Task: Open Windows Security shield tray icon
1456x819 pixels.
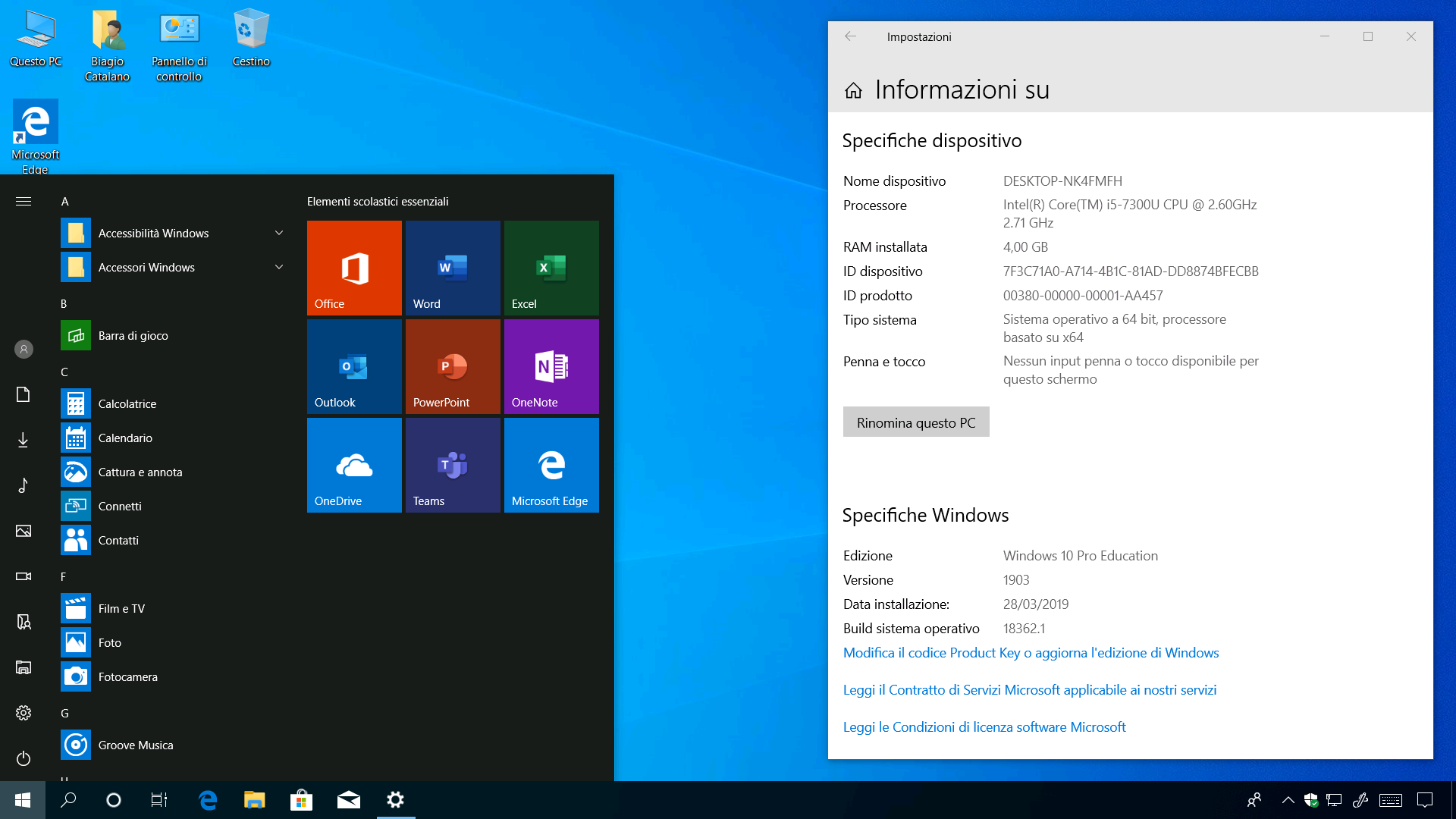Action: tap(1311, 800)
